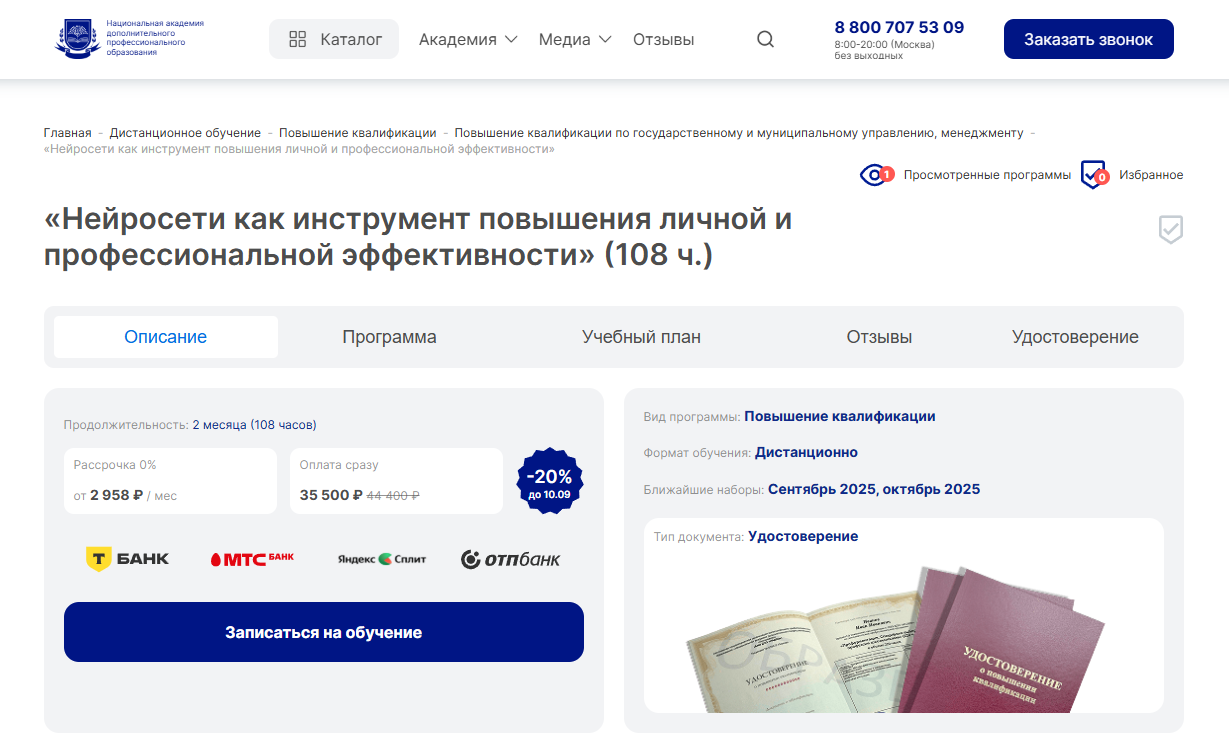Screen dimensions: 1229x745
Task: Click Записаться на обучение button
Action: [x=324, y=632]
